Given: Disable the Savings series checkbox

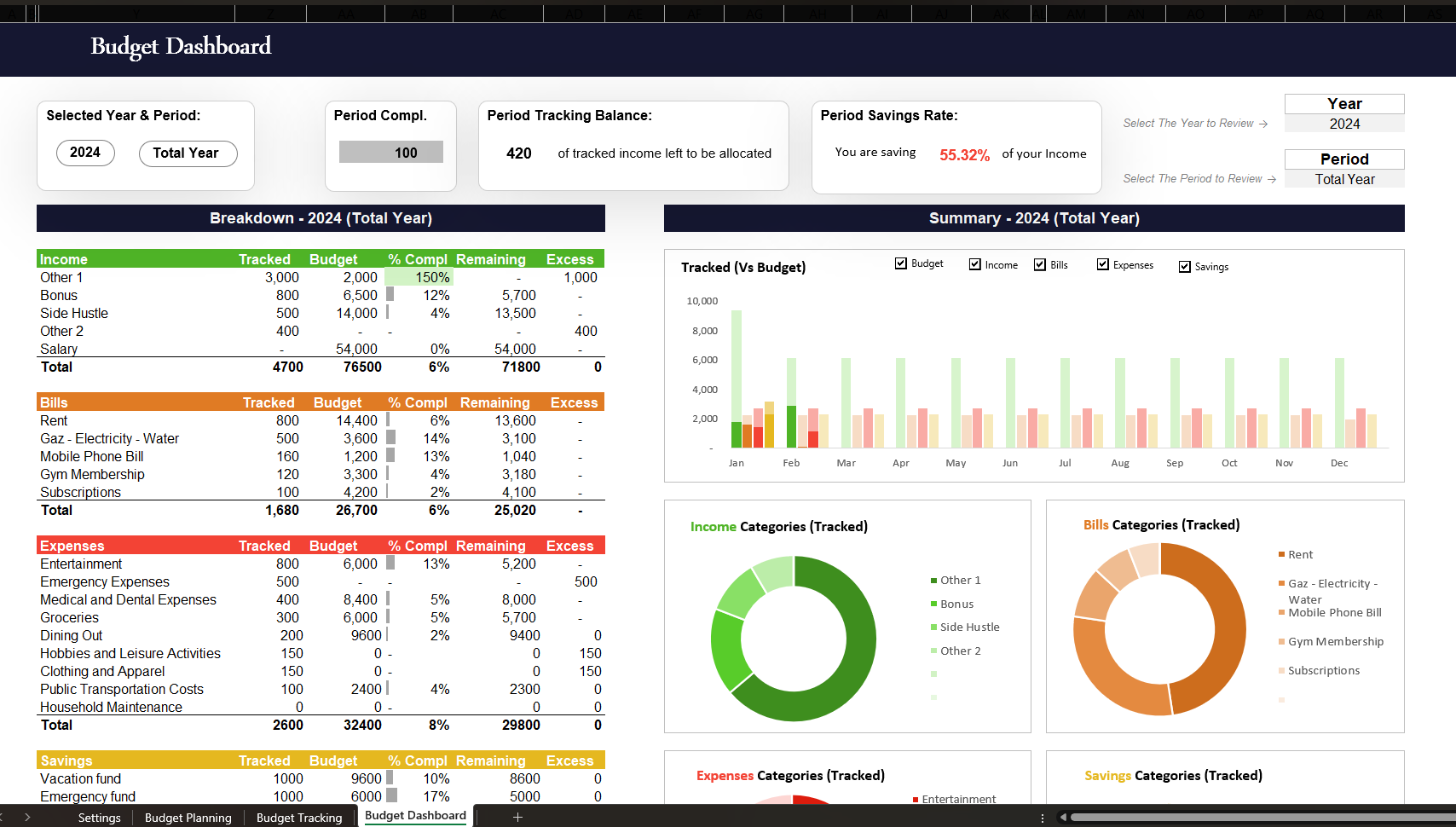Looking at the screenshot, I should coord(1185,266).
